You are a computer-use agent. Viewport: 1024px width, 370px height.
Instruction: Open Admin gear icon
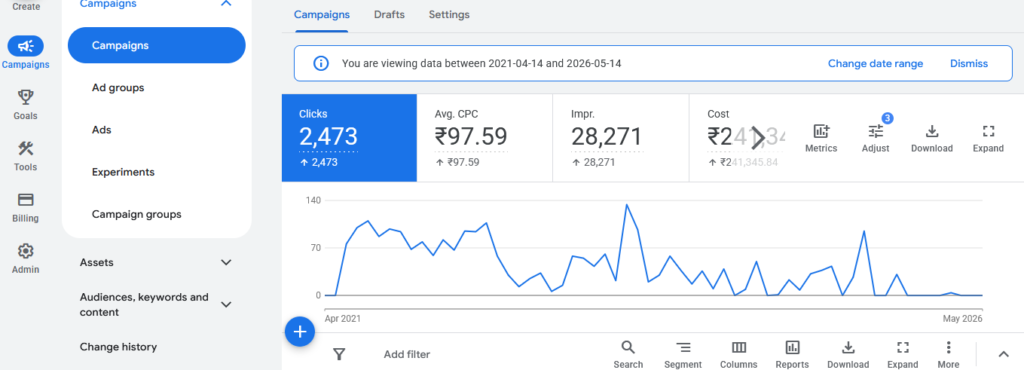pyautogui.click(x=25, y=251)
